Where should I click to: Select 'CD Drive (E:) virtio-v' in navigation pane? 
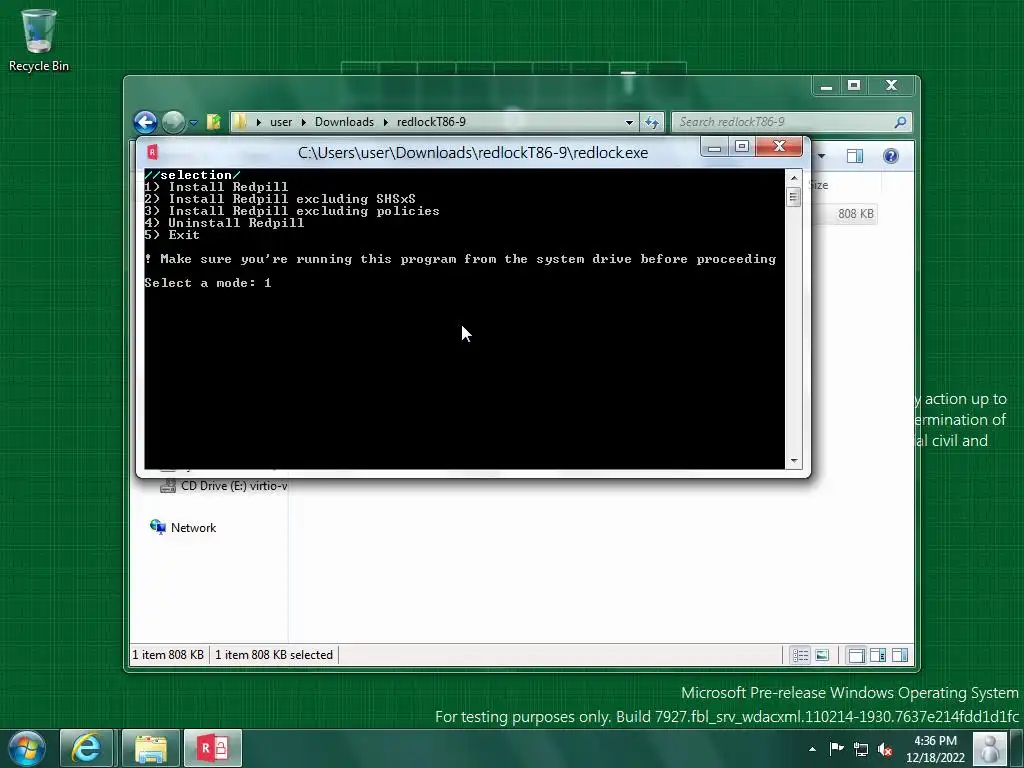[x=224, y=486]
